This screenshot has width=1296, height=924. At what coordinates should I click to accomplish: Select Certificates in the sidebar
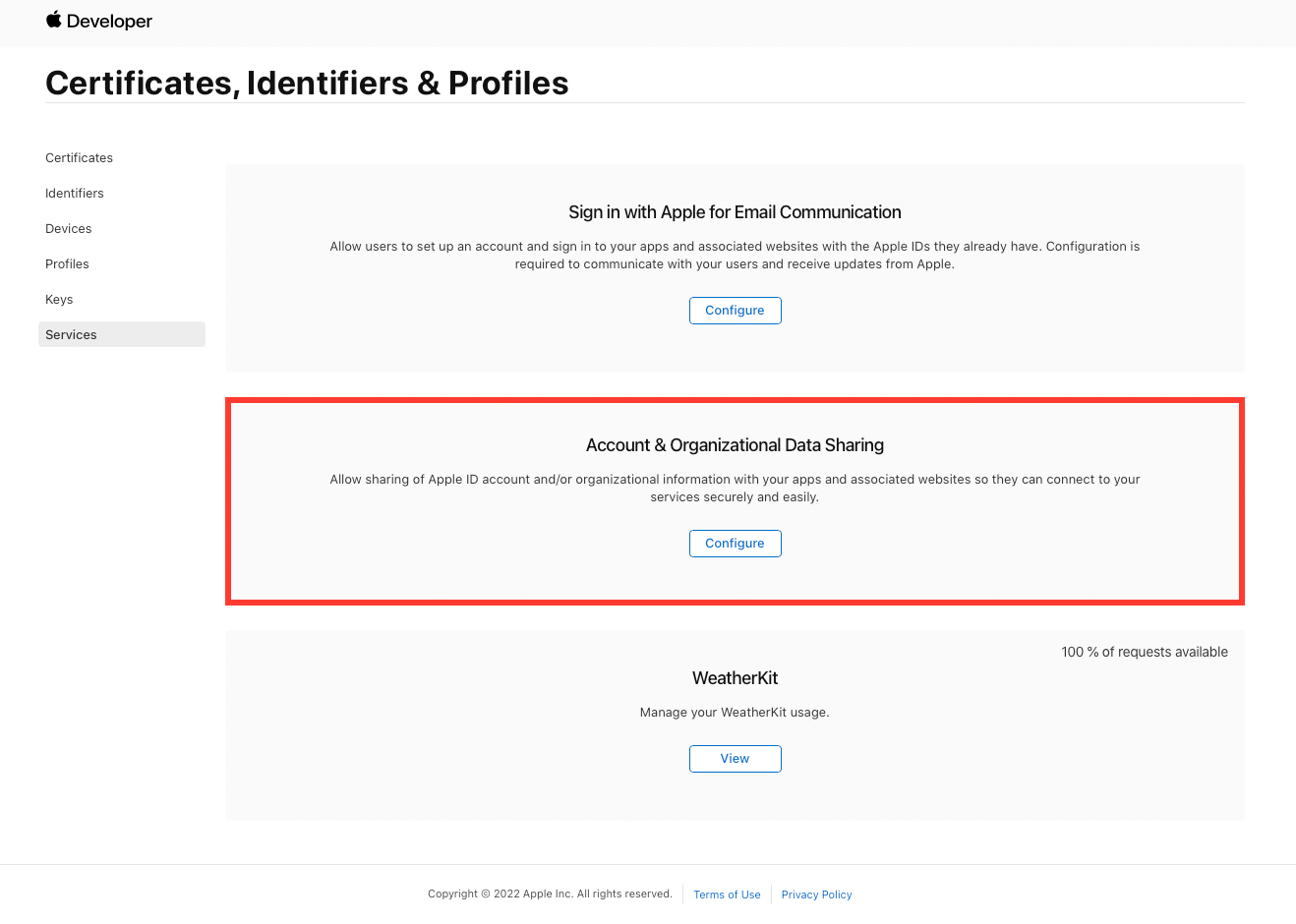click(x=79, y=157)
